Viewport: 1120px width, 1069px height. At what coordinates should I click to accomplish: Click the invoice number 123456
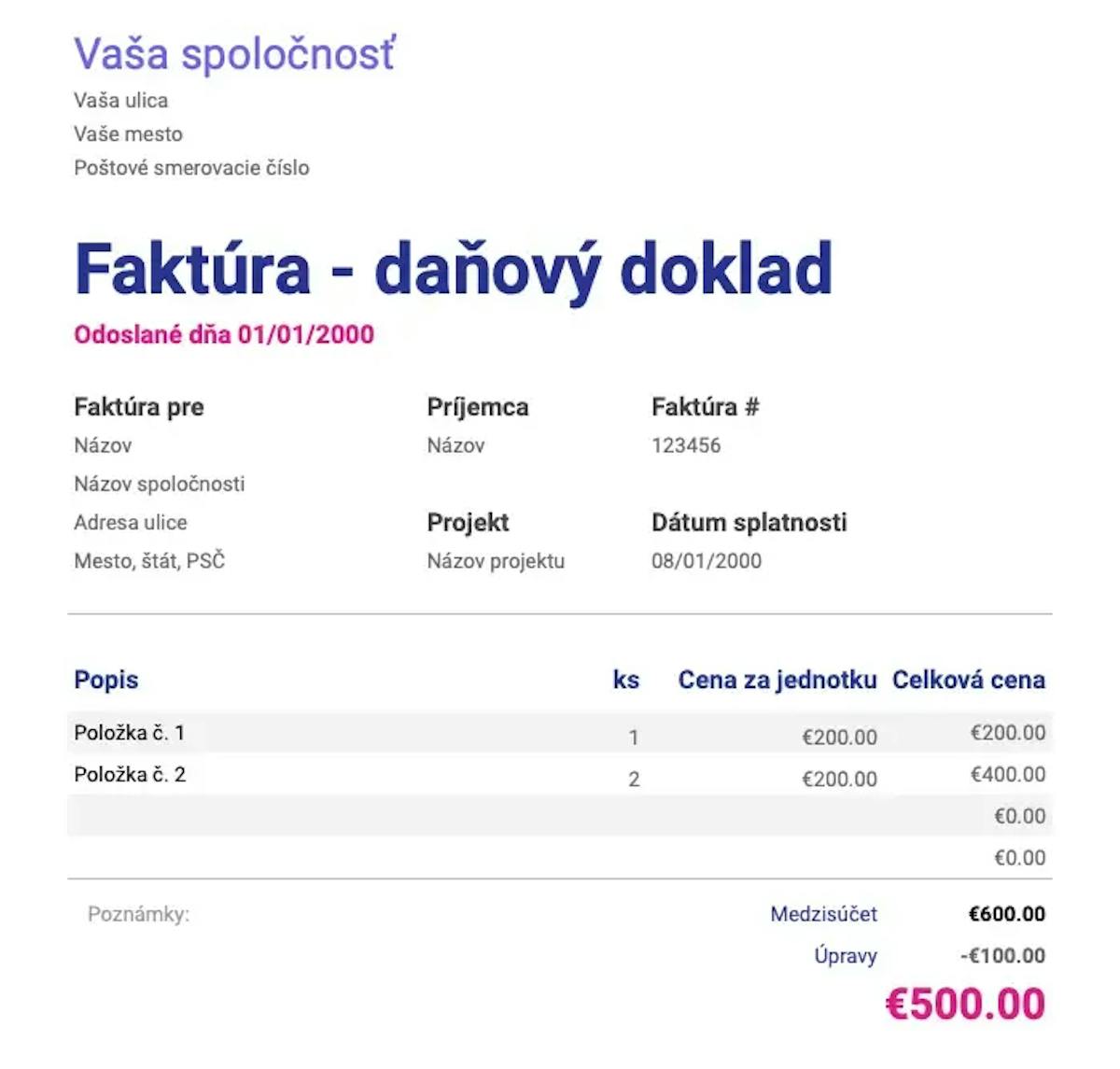[x=686, y=445]
